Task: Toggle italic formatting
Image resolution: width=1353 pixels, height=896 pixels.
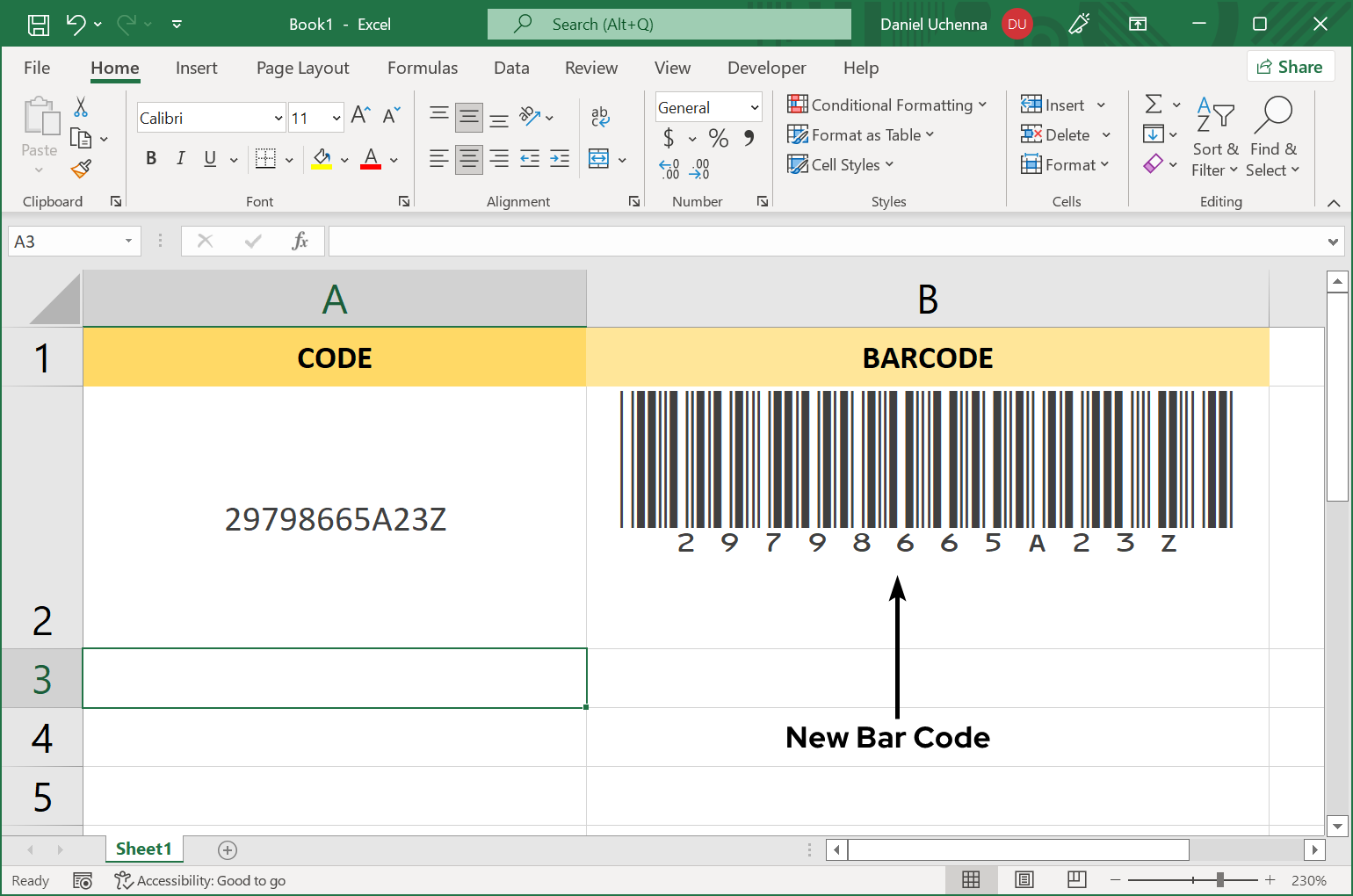Action: tap(180, 158)
